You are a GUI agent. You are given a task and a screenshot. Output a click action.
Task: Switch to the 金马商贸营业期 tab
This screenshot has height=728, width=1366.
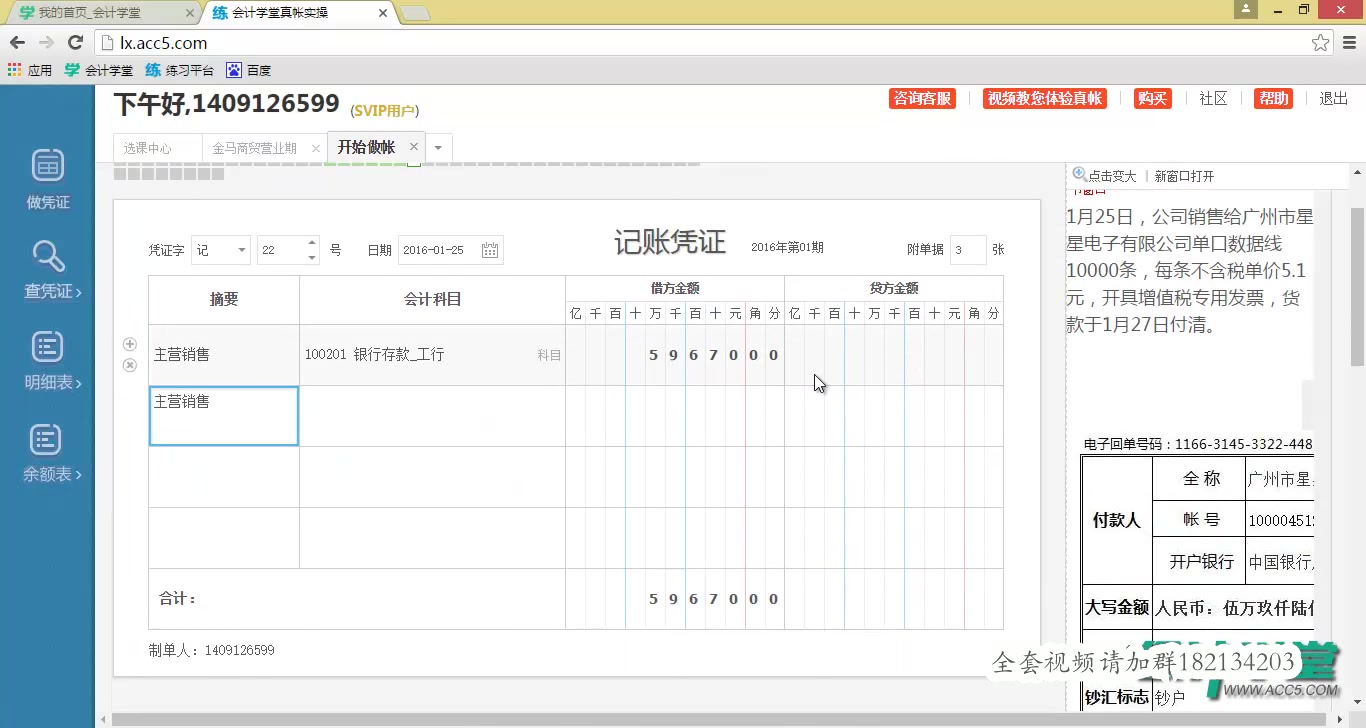coord(258,146)
